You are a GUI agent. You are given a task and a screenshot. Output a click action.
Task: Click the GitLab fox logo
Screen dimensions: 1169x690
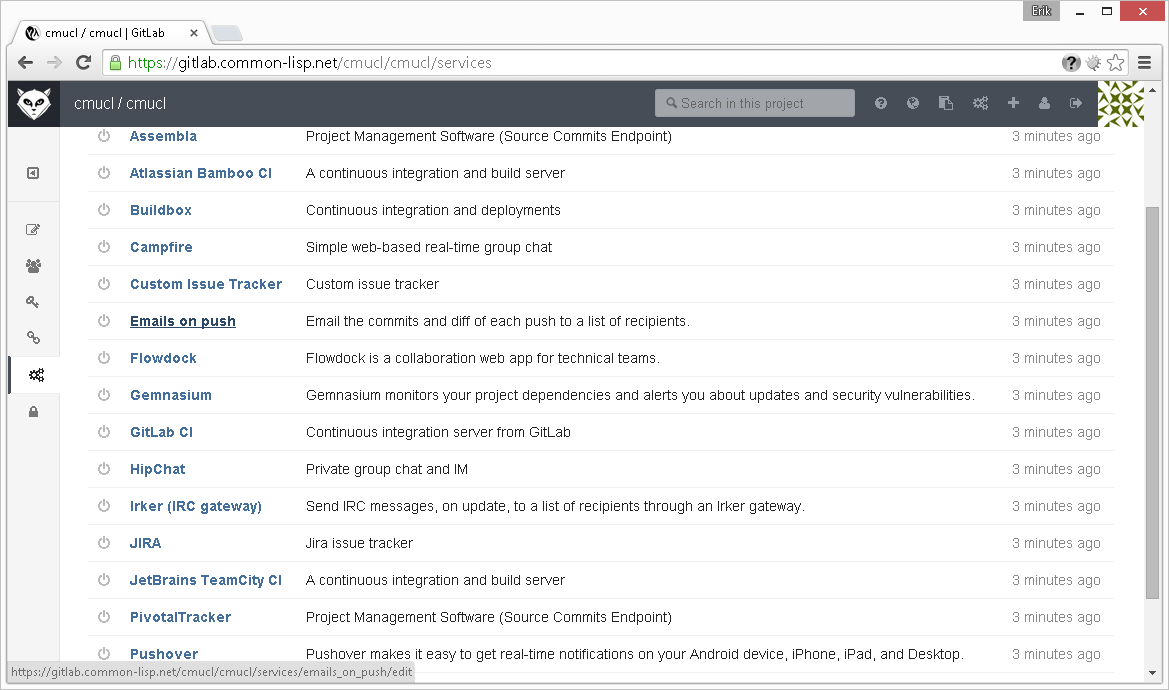click(34, 104)
